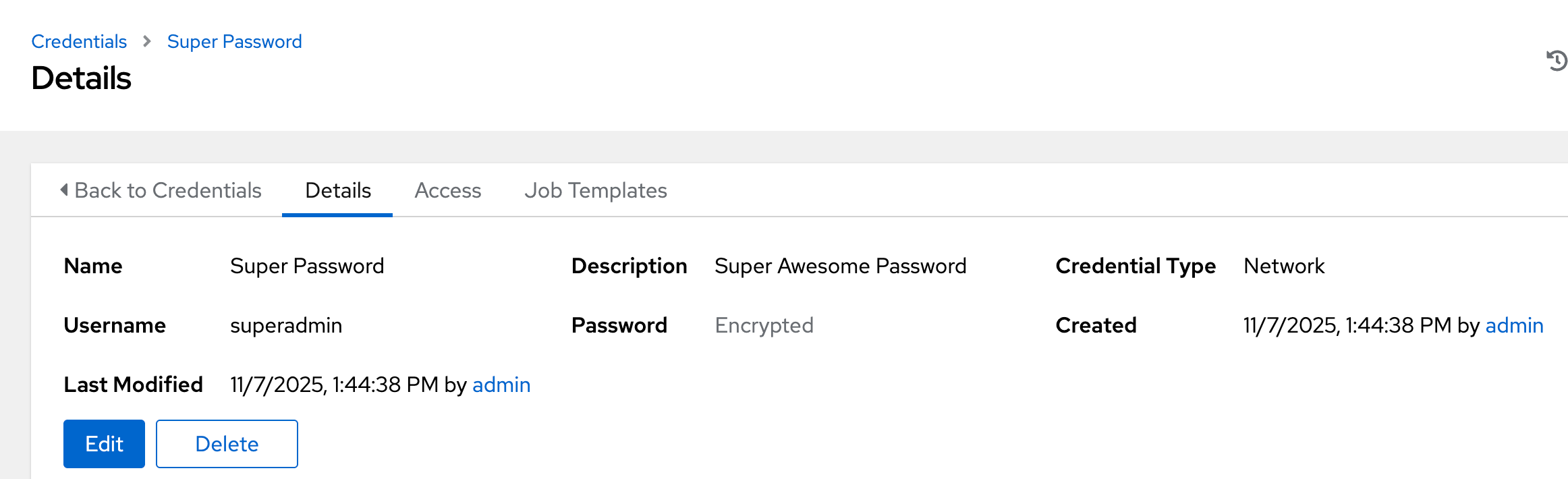Click the Details page heading
This screenshot has width=1568, height=479.
point(82,78)
